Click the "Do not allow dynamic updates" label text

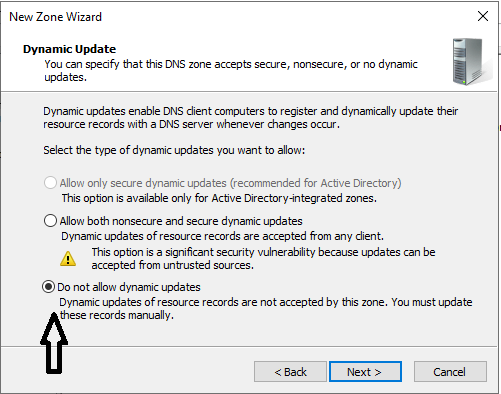tap(129, 287)
